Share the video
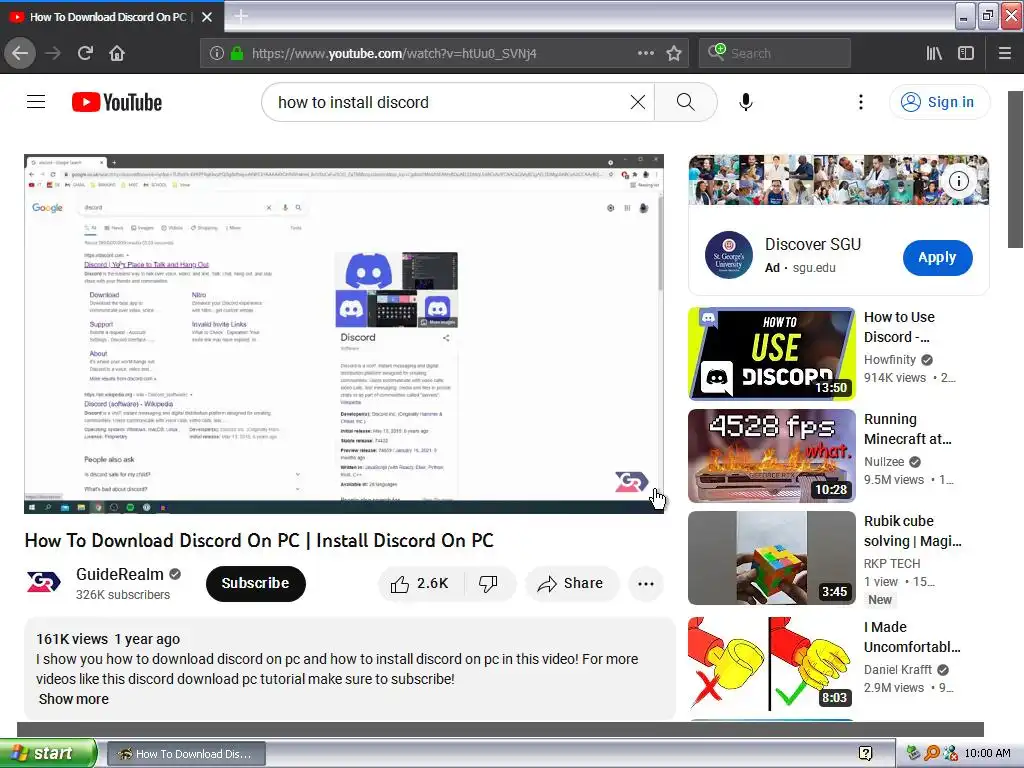The image size is (1024, 768). (571, 584)
